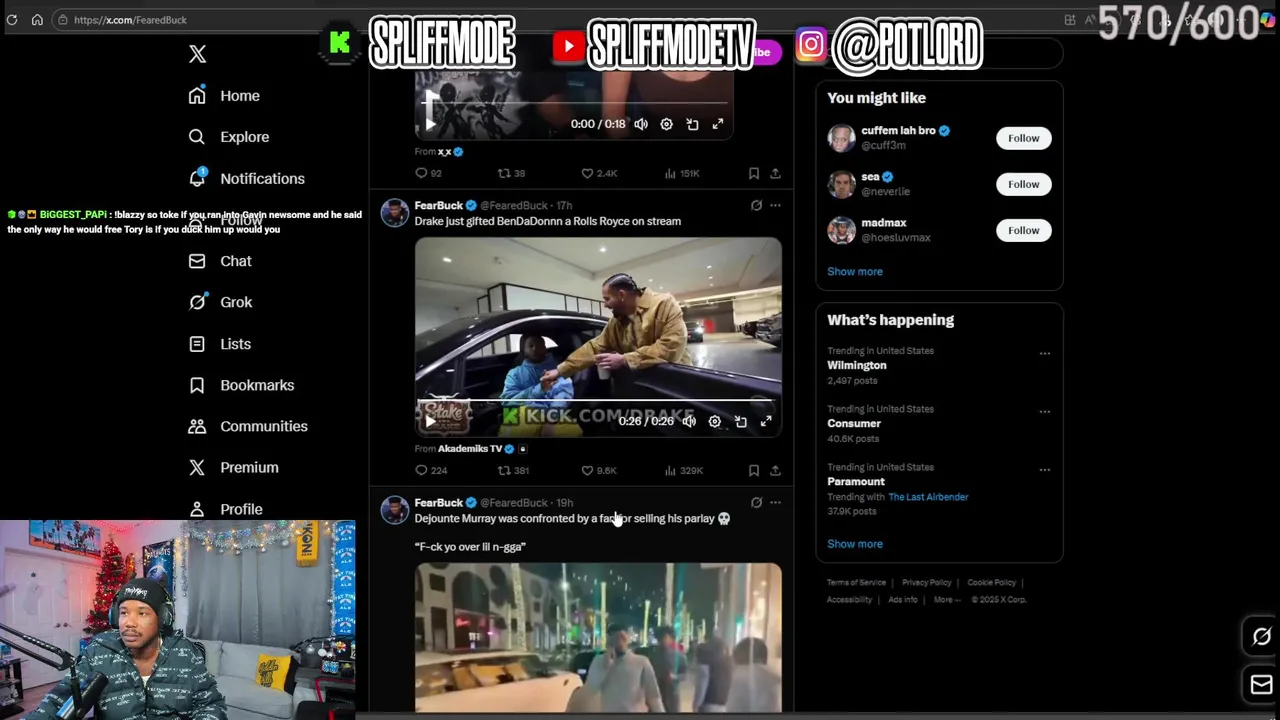Open Akademiks TV source link
Viewport: 1280px width, 720px height.
(469, 449)
